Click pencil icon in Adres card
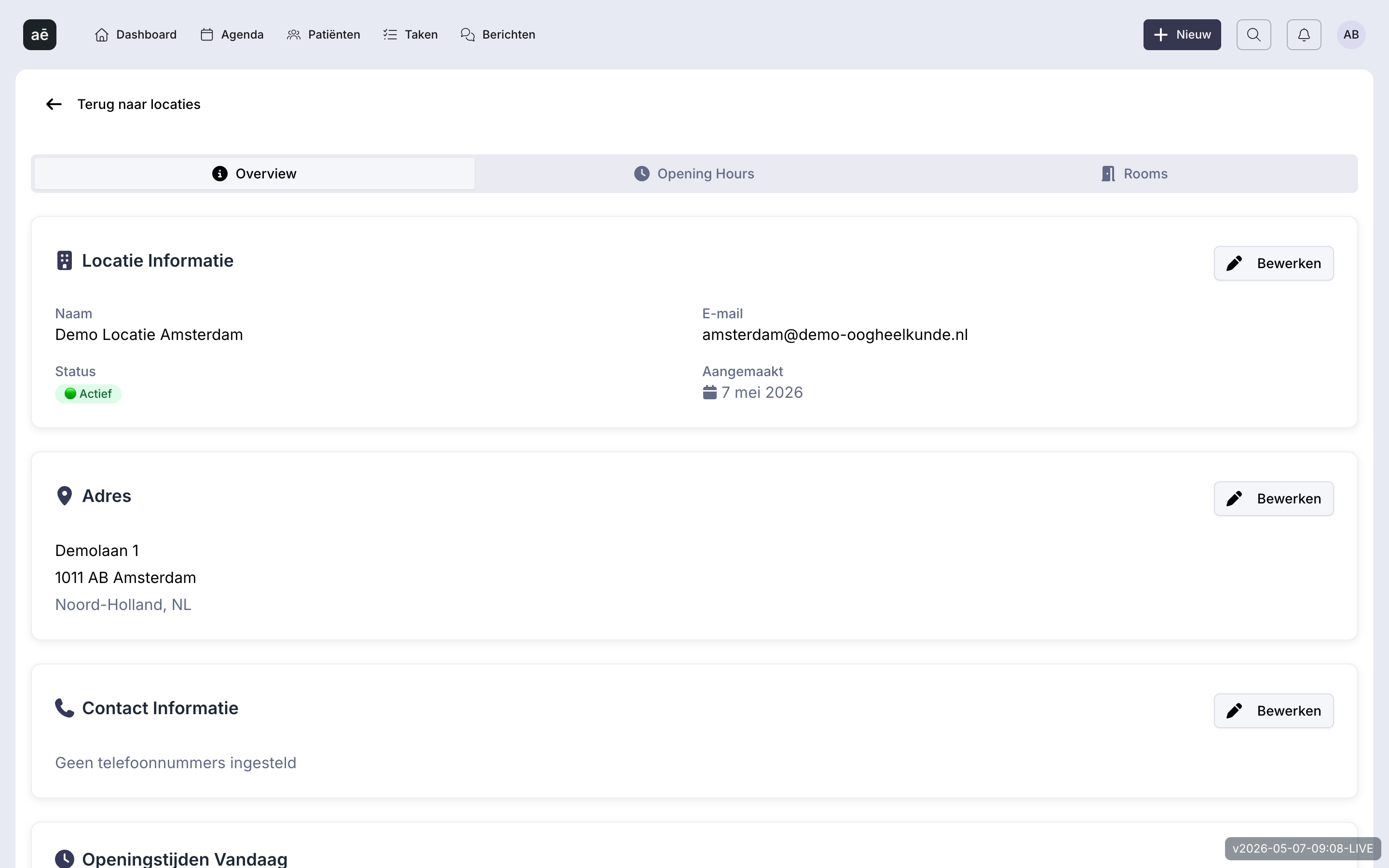Screen dimensions: 1389x868 tap(1234, 499)
